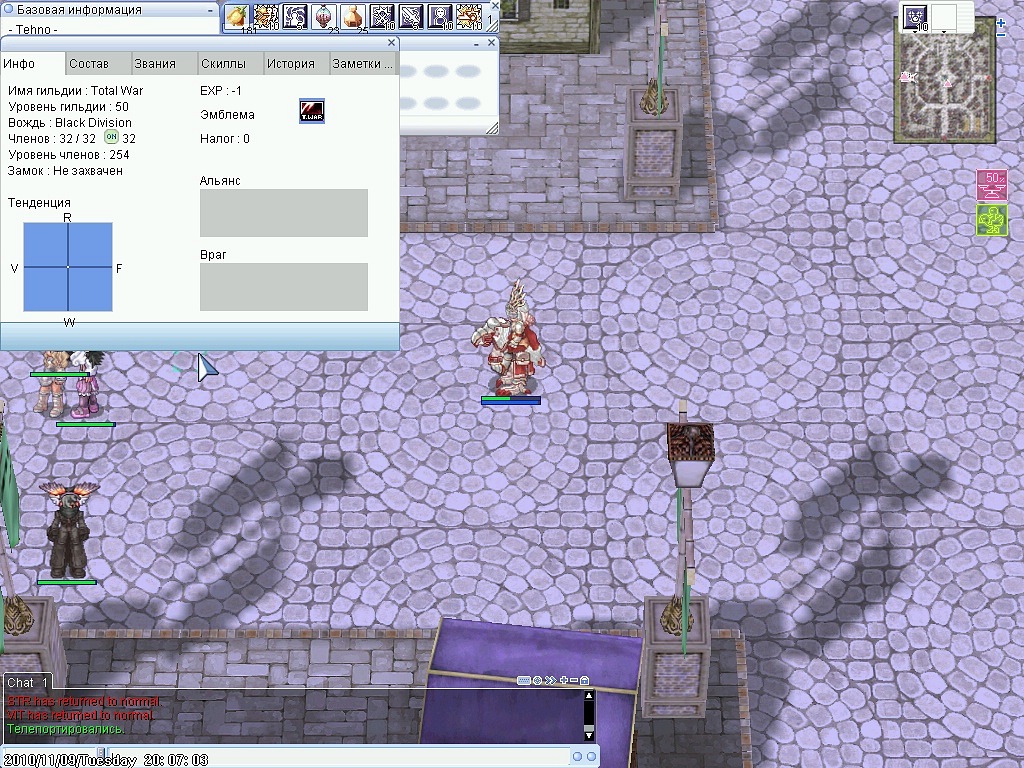Expand dropdown arrow under empty skill slot

(944, 31)
